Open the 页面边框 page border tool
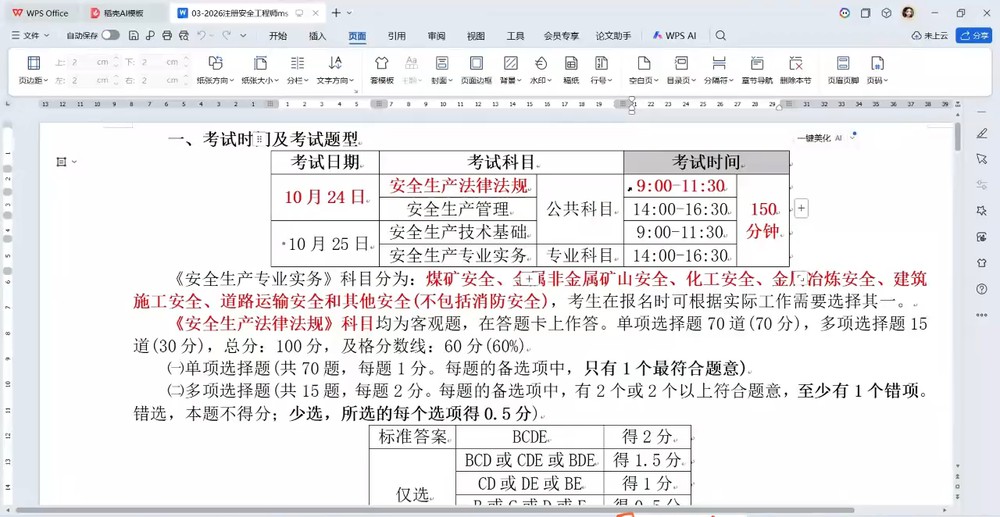1000x517 pixels. tap(476, 69)
